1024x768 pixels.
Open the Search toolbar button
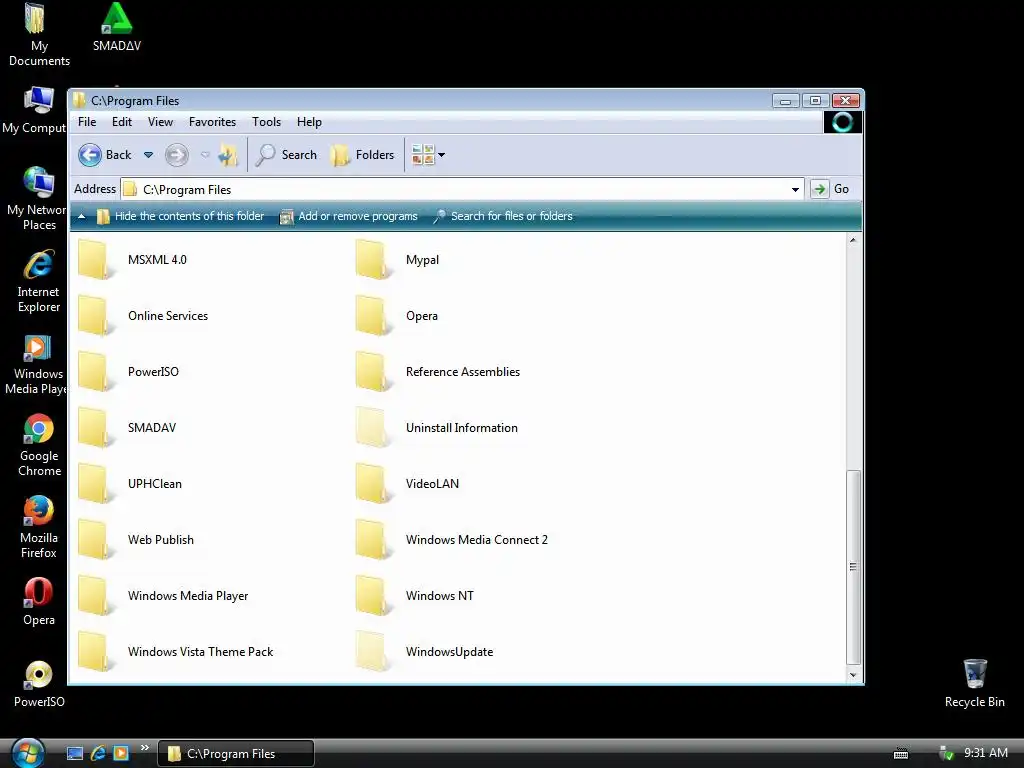click(x=286, y=155)
